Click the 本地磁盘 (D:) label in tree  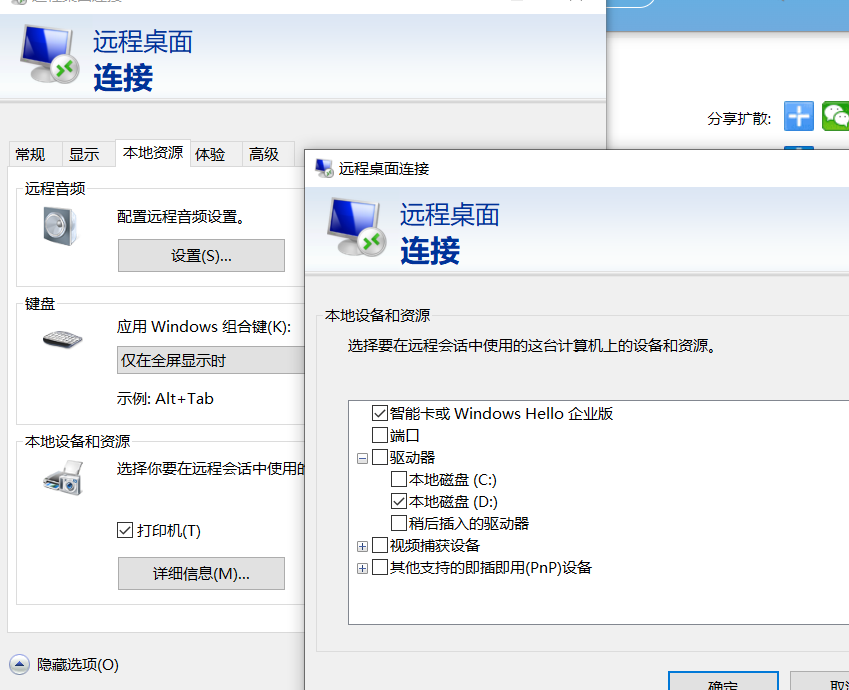click(x=453, y=502)
